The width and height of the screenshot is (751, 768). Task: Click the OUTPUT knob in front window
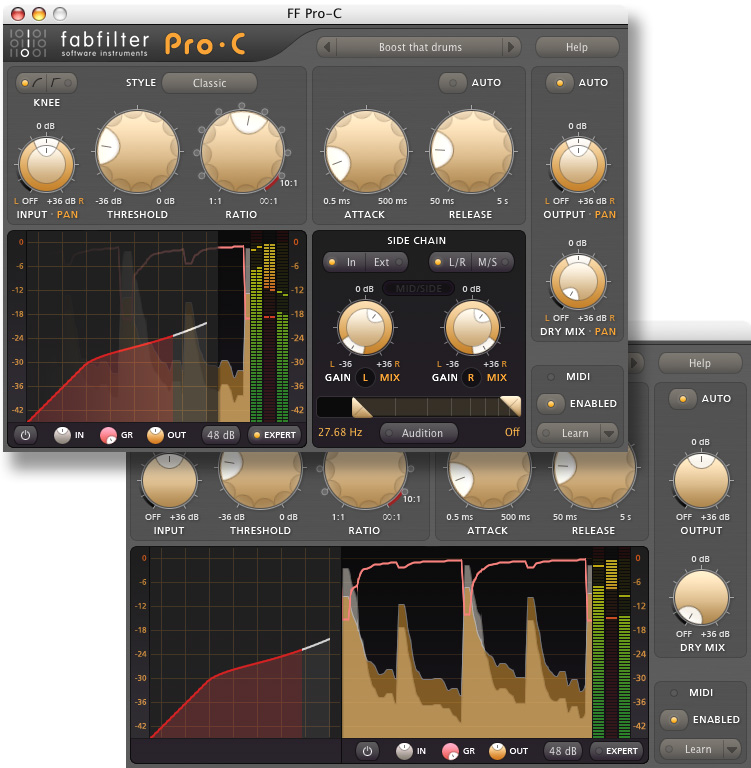click(x=578, y=165)
